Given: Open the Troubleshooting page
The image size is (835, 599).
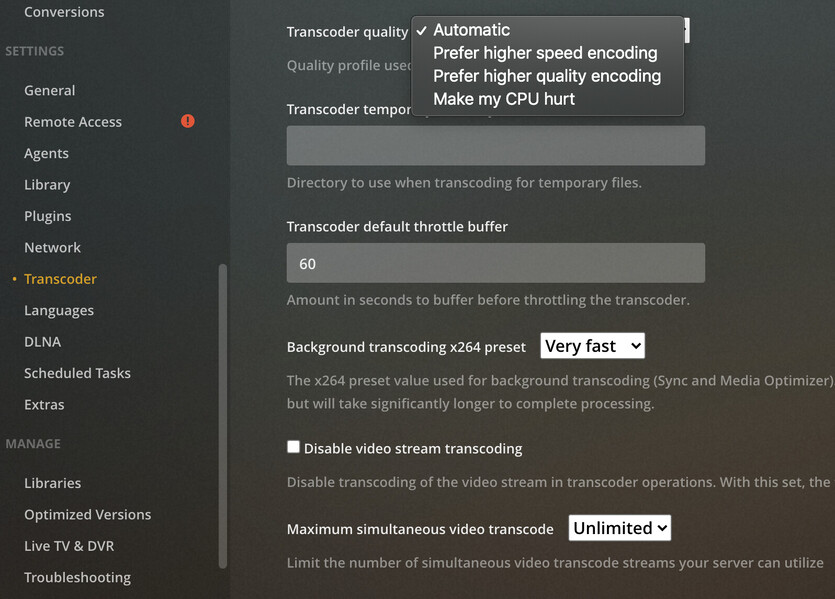Looking at the screenshot, I should 77,577.
